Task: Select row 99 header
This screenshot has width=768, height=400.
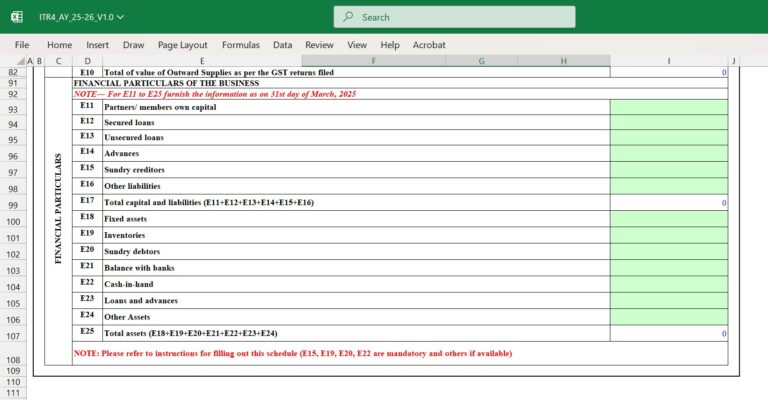Action: pyautogui.click(x=13, y=205)
